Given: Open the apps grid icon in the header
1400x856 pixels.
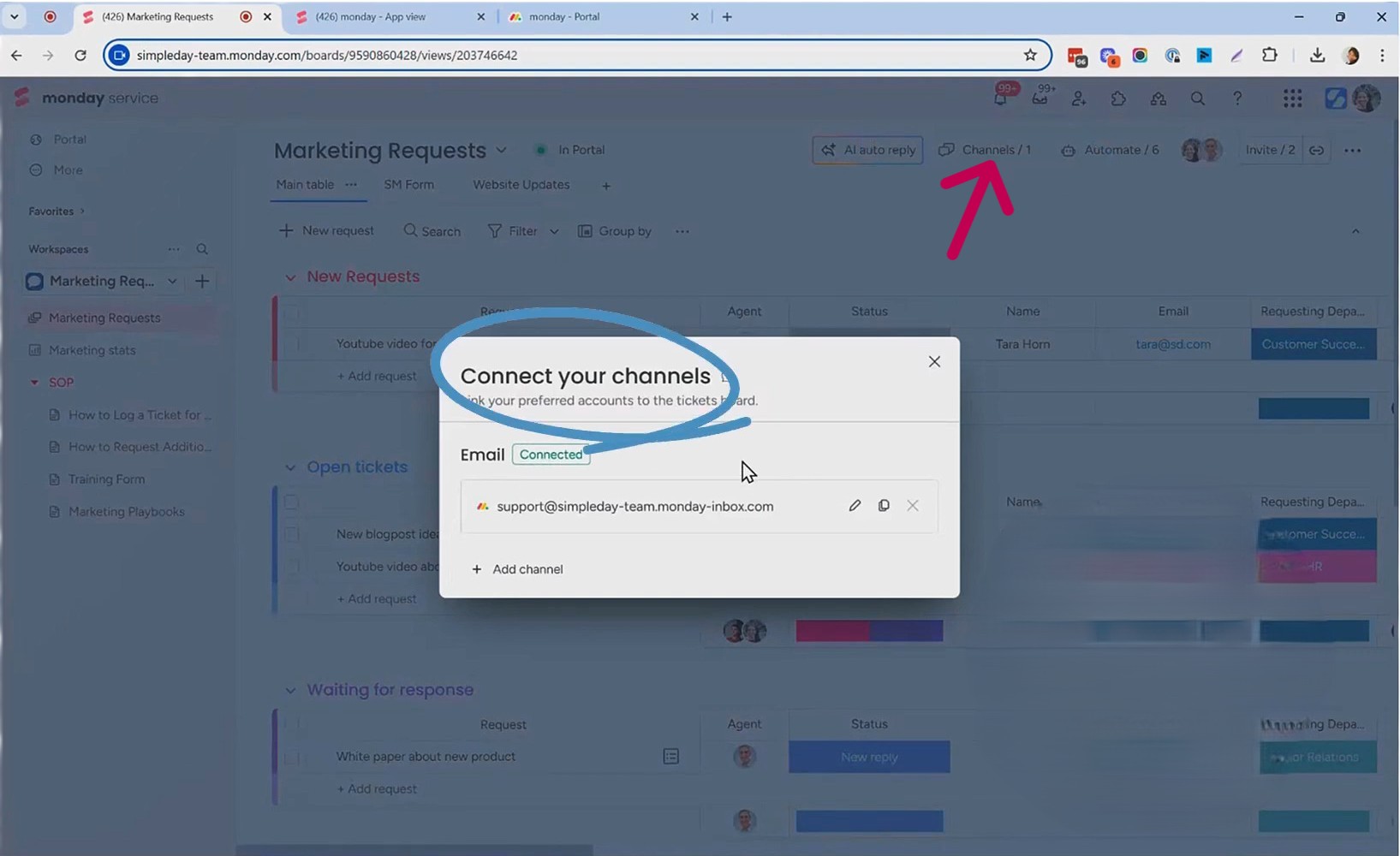Looking at the screenshot, I should pos(1292,98).
